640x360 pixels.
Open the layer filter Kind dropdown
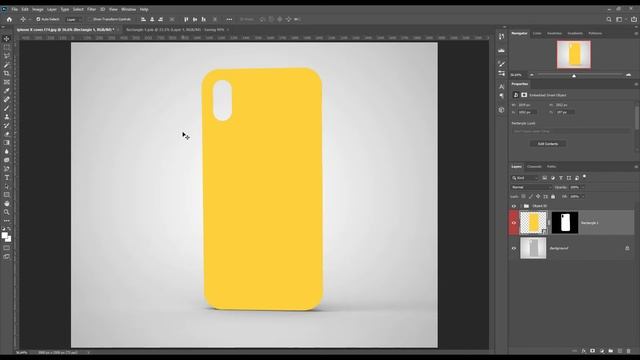525,178
